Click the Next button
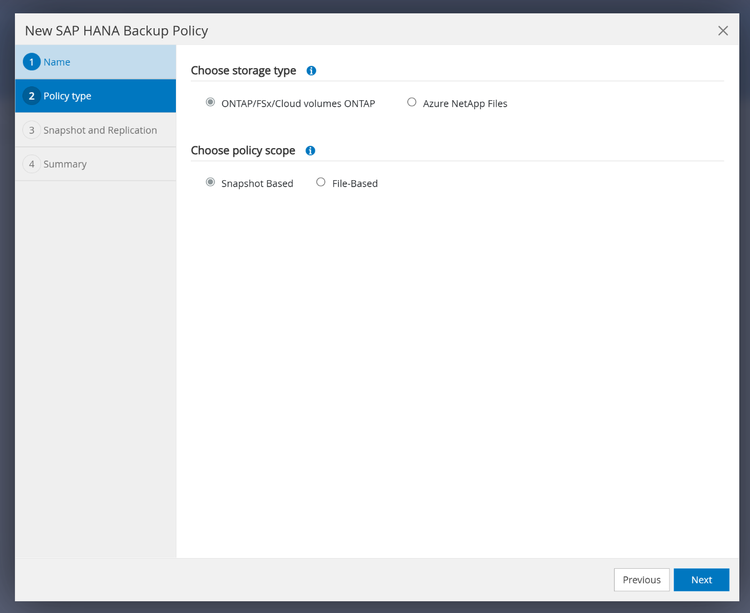The height and width of the screenshot is (613, 750). pyautogui.click(x=701, y=580)
